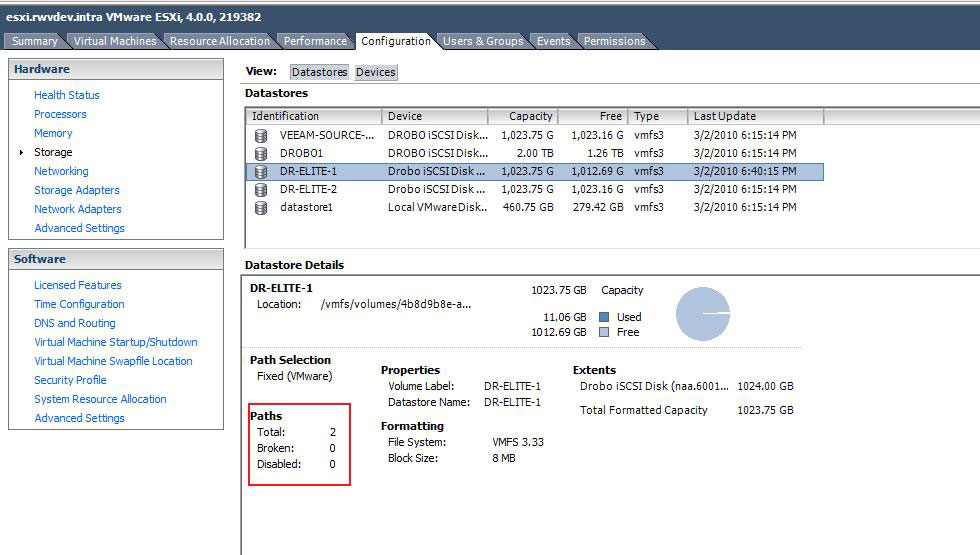Open Virtual Machine Startup/Shutdown settings
980x555 pixels.
[116, 342]
